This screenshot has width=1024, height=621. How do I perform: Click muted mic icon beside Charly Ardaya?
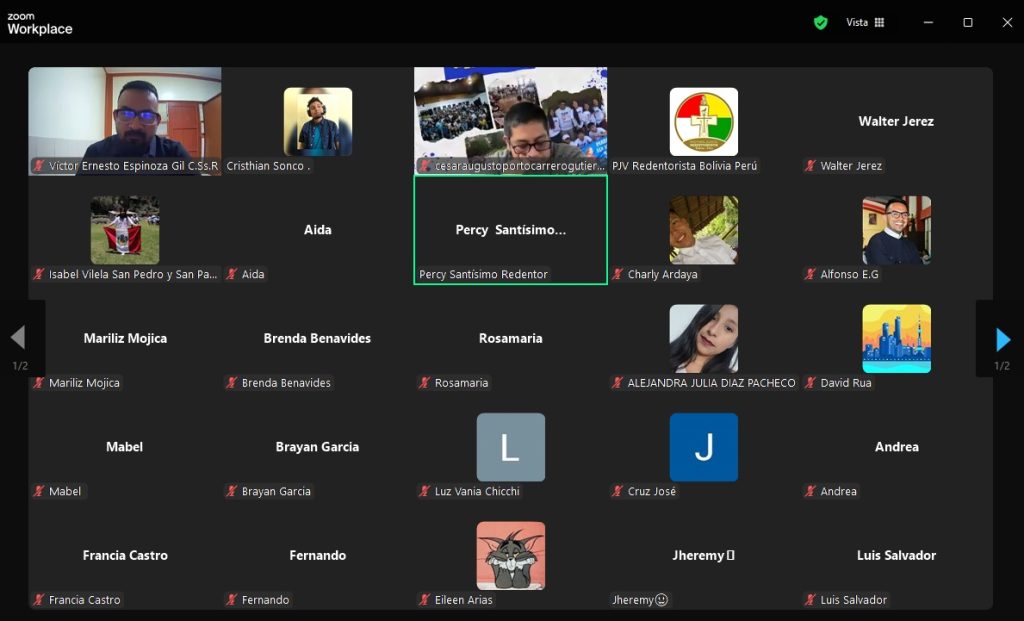(618, 274)
